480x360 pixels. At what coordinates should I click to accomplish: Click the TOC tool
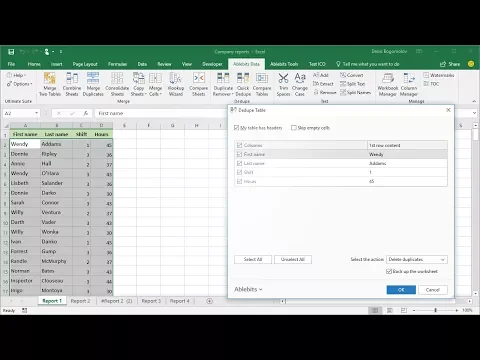tap(431, 84)
